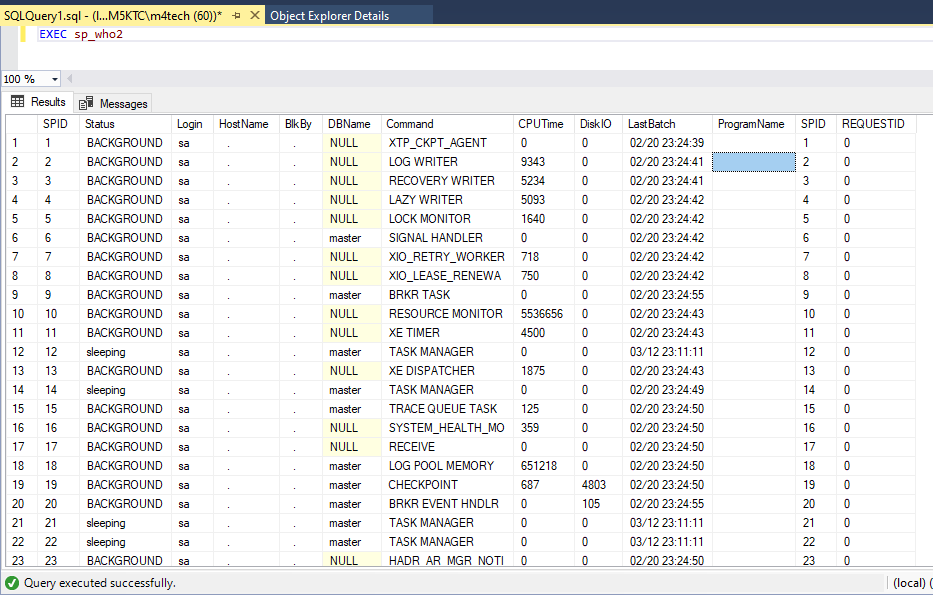Switch to the Object Explorer Details tab
The height and width of the screenshot is (595, 933).
[x=329, y=16]
